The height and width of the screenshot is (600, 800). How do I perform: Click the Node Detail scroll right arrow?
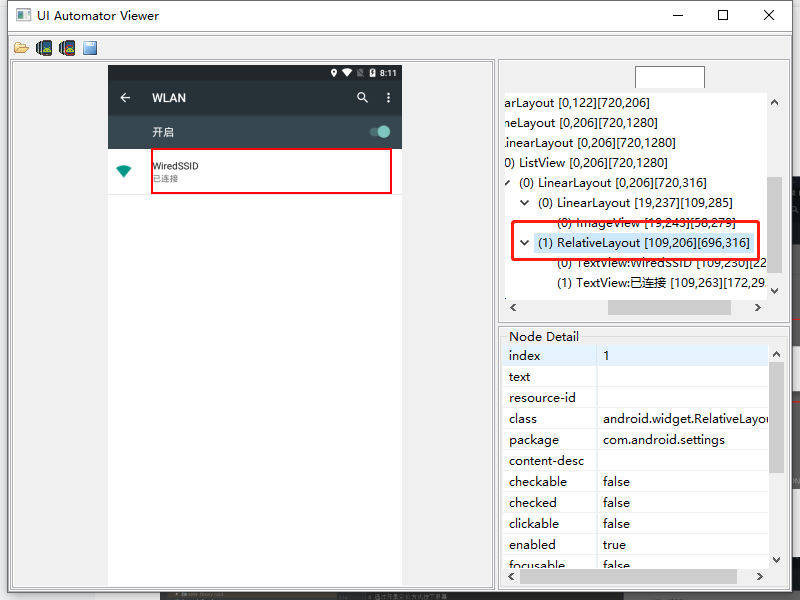[x=760, y=576]
